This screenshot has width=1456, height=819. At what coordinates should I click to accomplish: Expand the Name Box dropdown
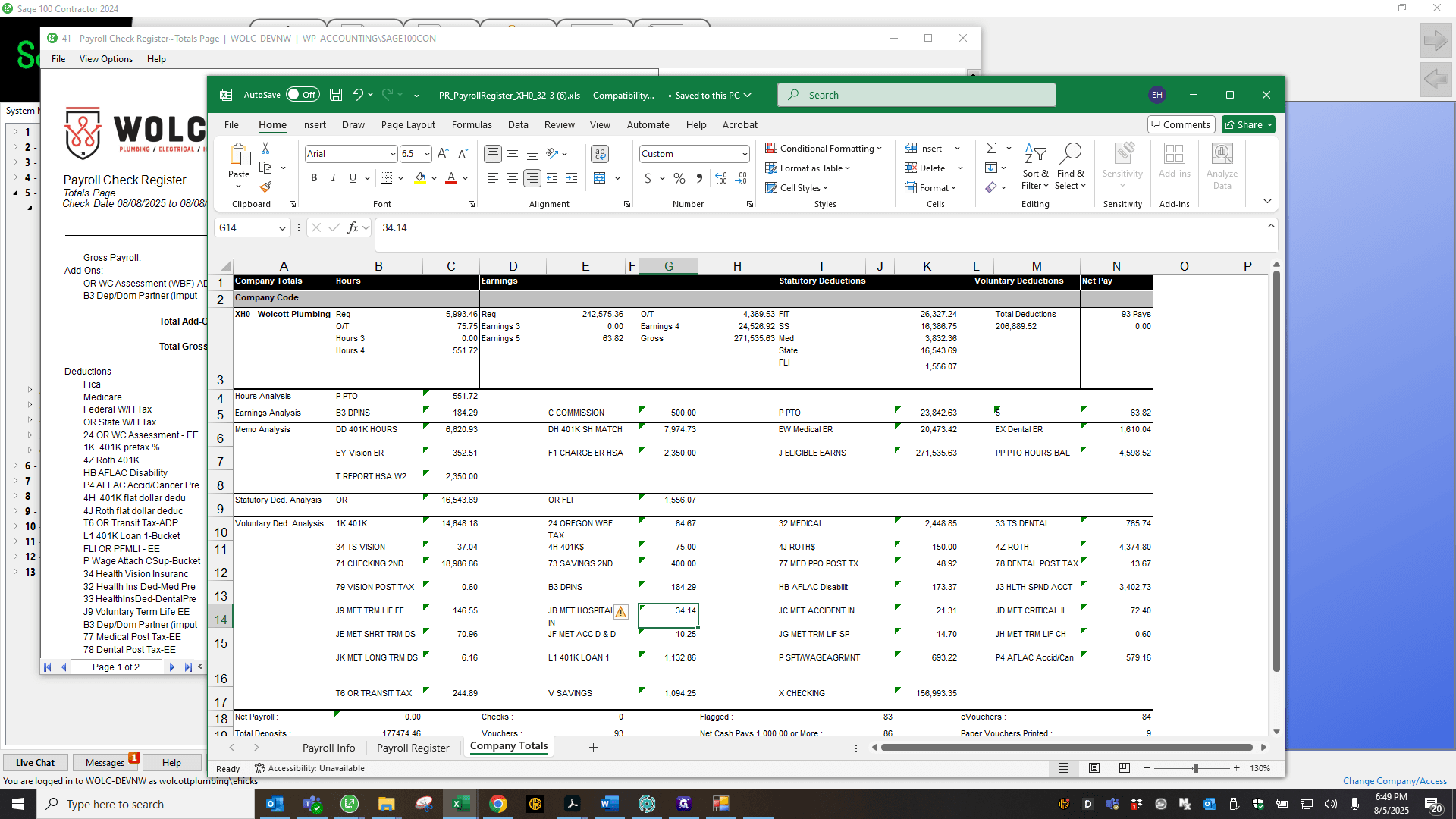click(x=282, y=227)
